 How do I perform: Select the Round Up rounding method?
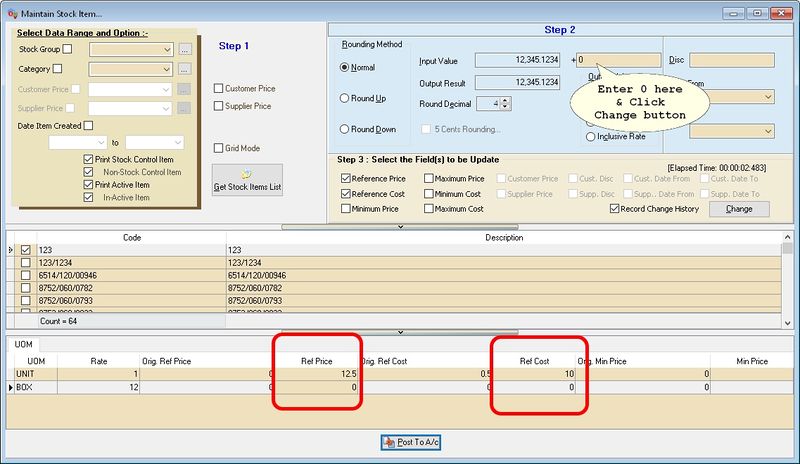tap(346, 98)
